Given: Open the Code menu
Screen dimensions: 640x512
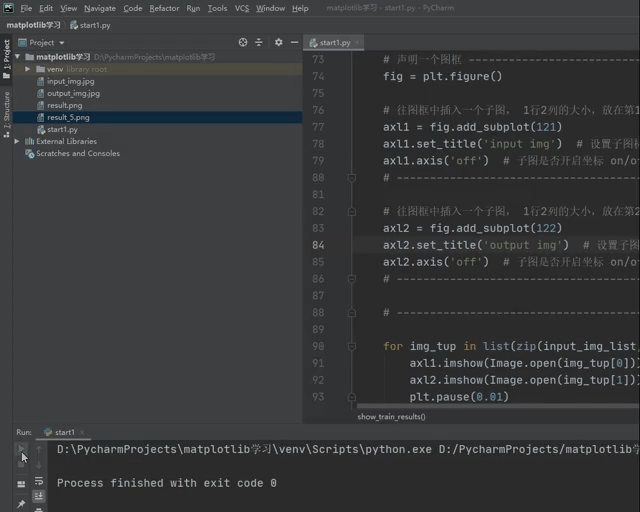Looking at the screenshot, I should (x=133, y=8).
